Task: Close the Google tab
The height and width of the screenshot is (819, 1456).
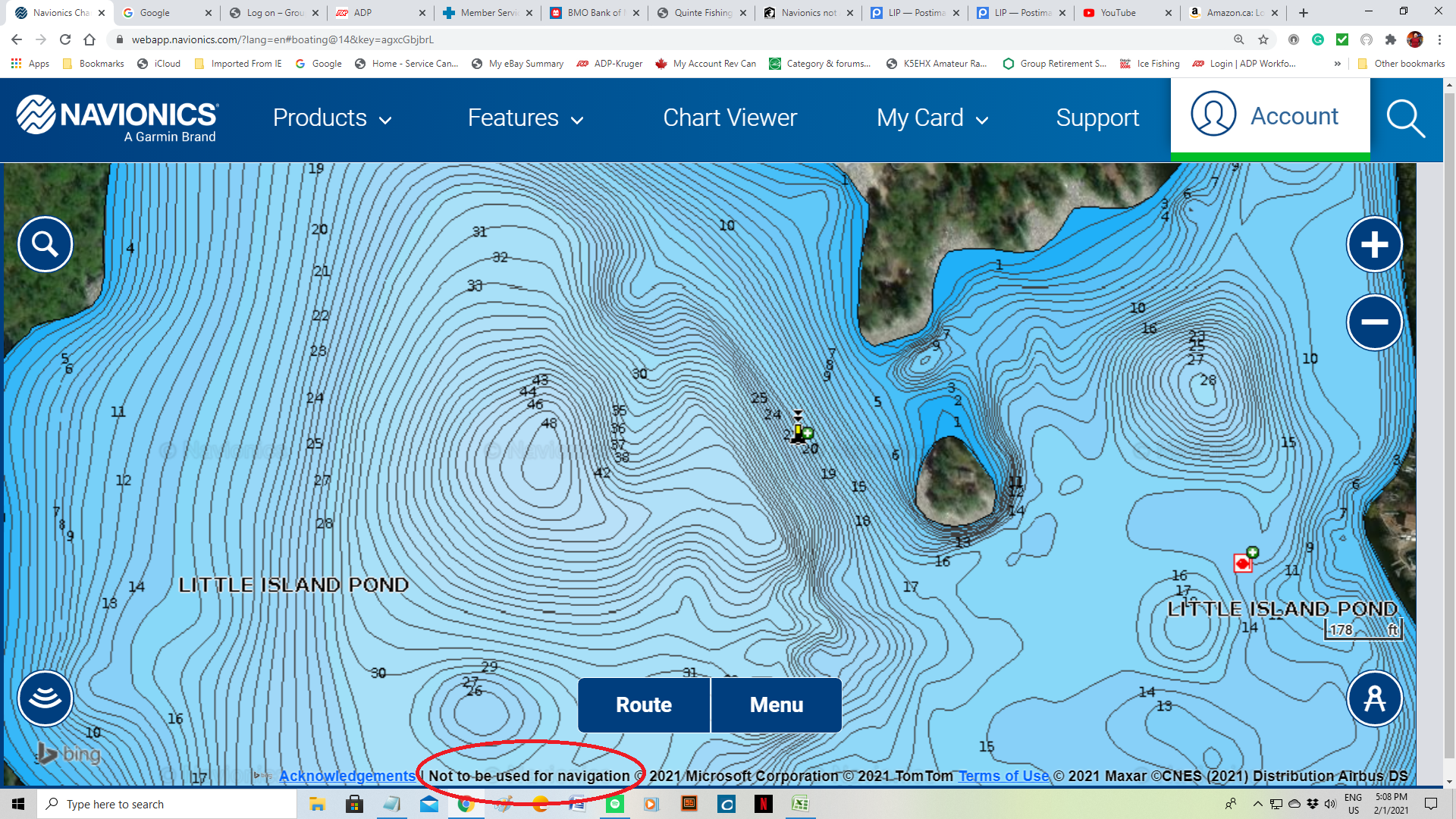Action: point(209,13)
